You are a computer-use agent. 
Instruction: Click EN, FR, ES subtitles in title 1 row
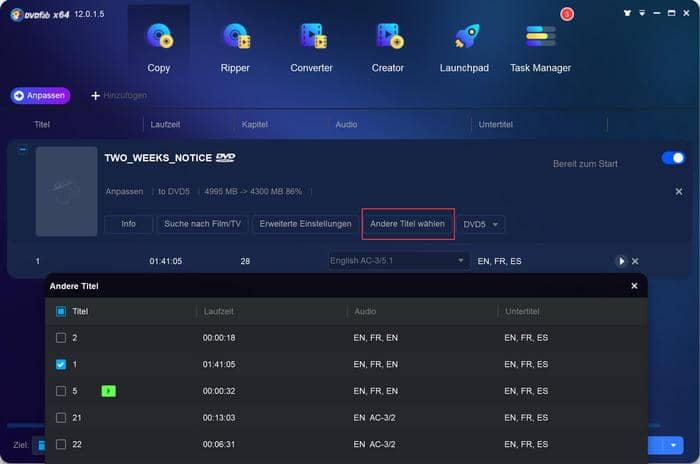499,261
